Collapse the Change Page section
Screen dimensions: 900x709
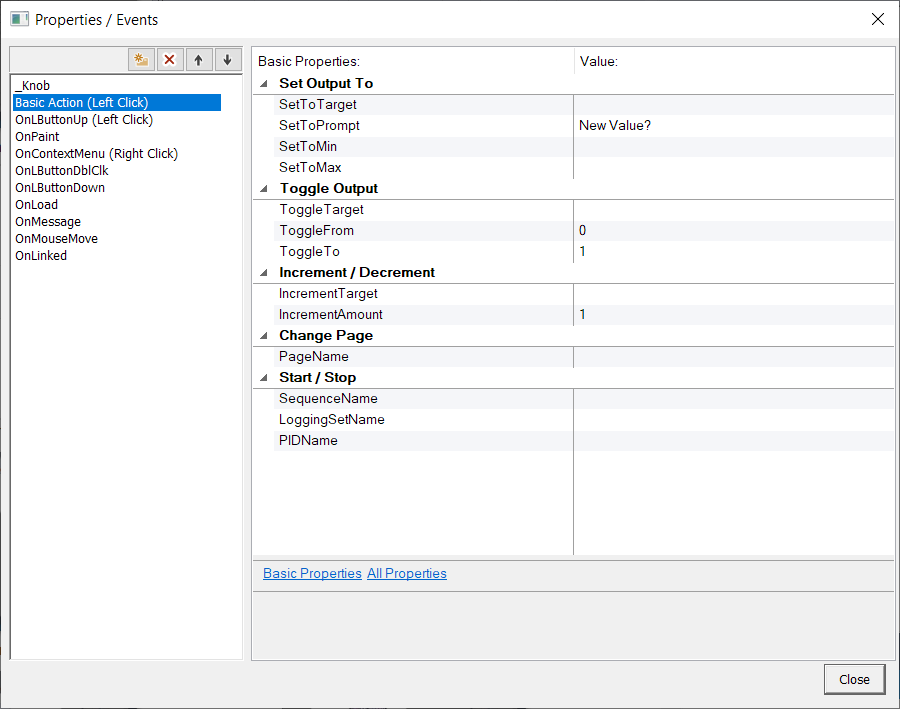point(264,336)
